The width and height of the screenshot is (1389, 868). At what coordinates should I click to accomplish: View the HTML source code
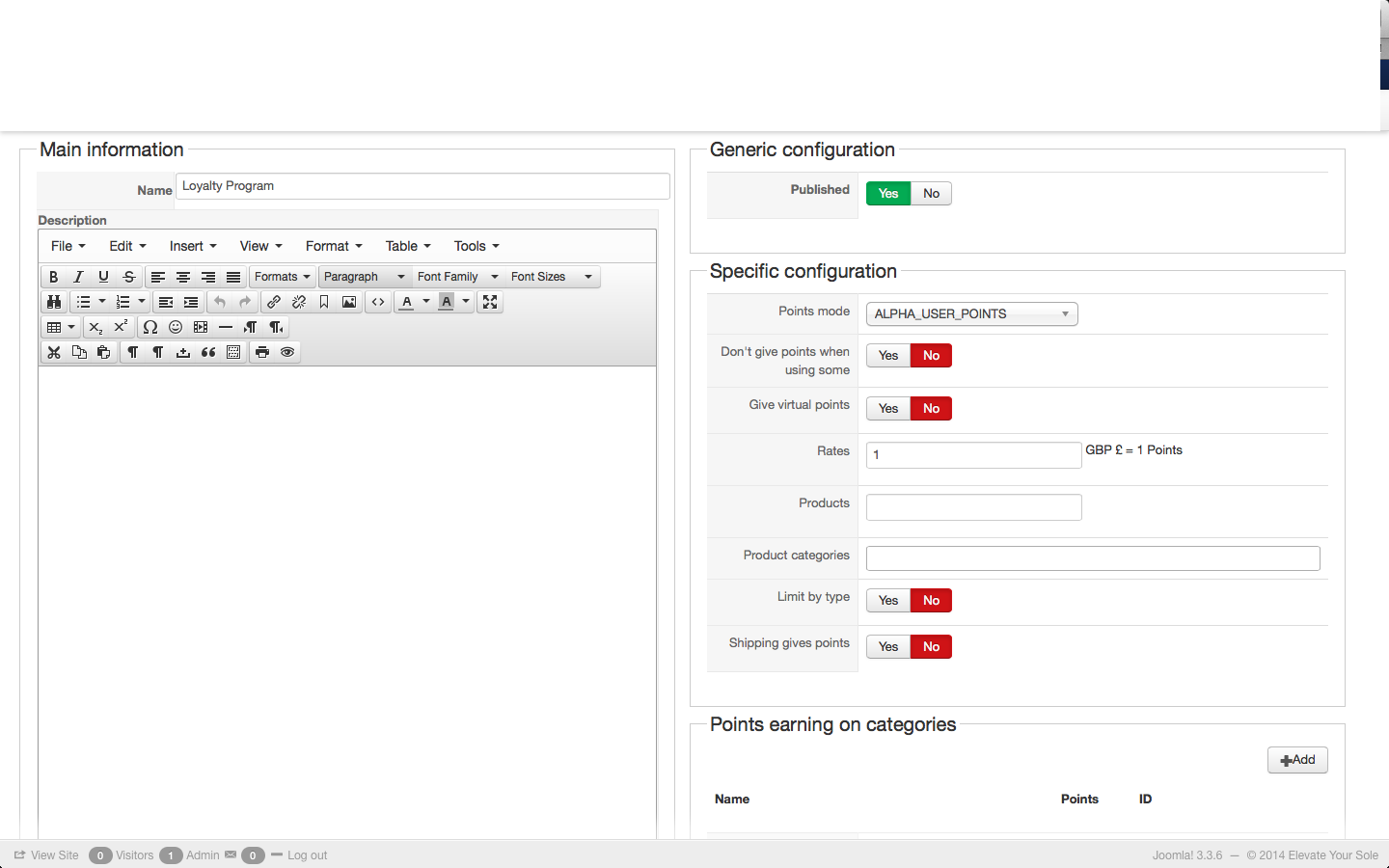378,302
